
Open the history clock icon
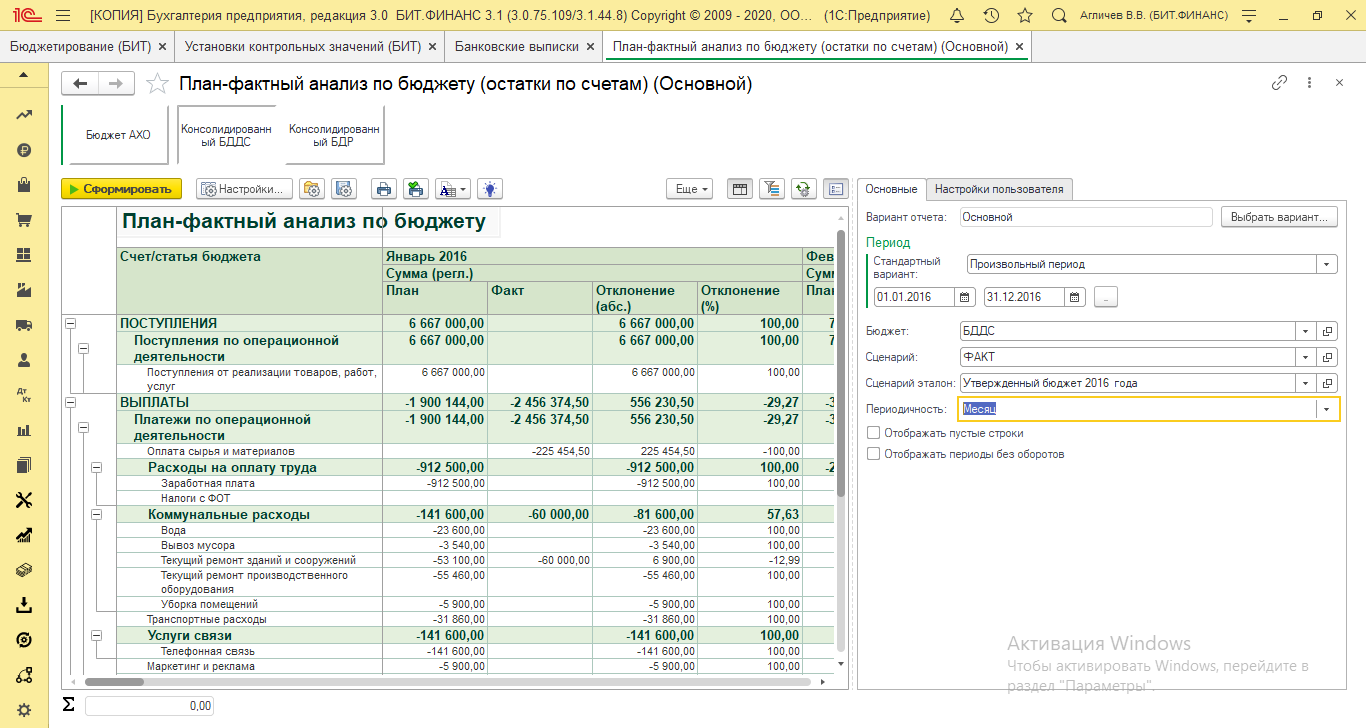(990, 16)
